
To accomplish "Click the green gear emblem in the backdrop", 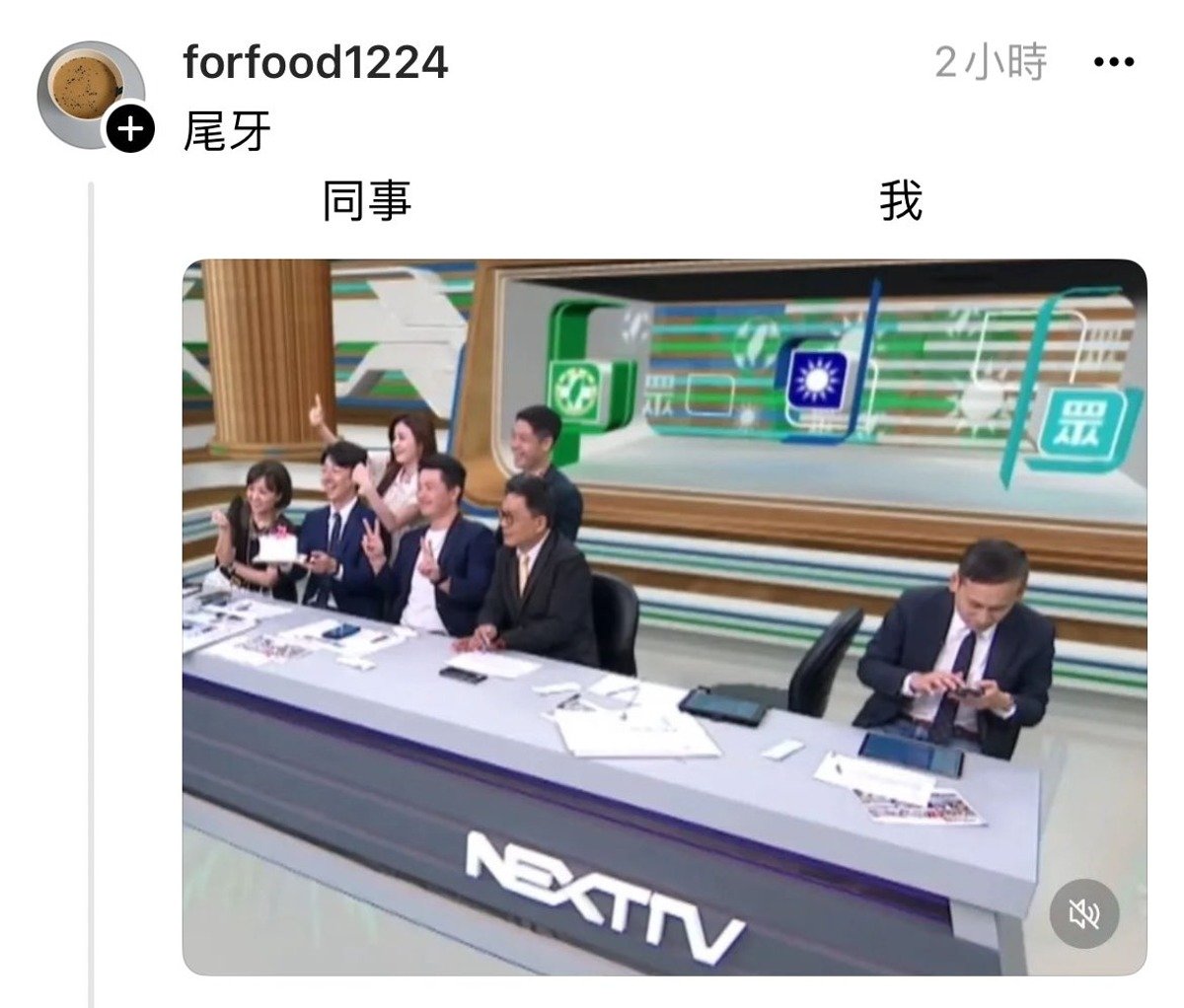I will click(x=577, y=390).
